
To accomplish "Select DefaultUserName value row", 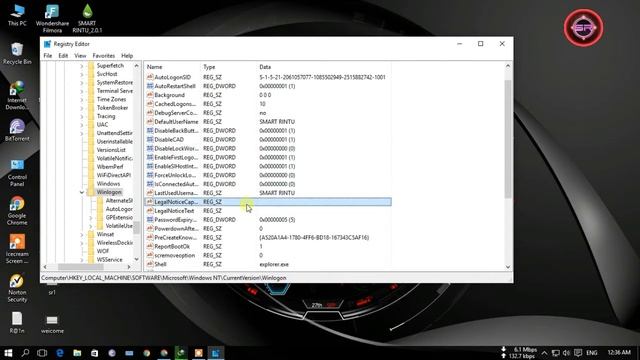I will tap(268, 122).
